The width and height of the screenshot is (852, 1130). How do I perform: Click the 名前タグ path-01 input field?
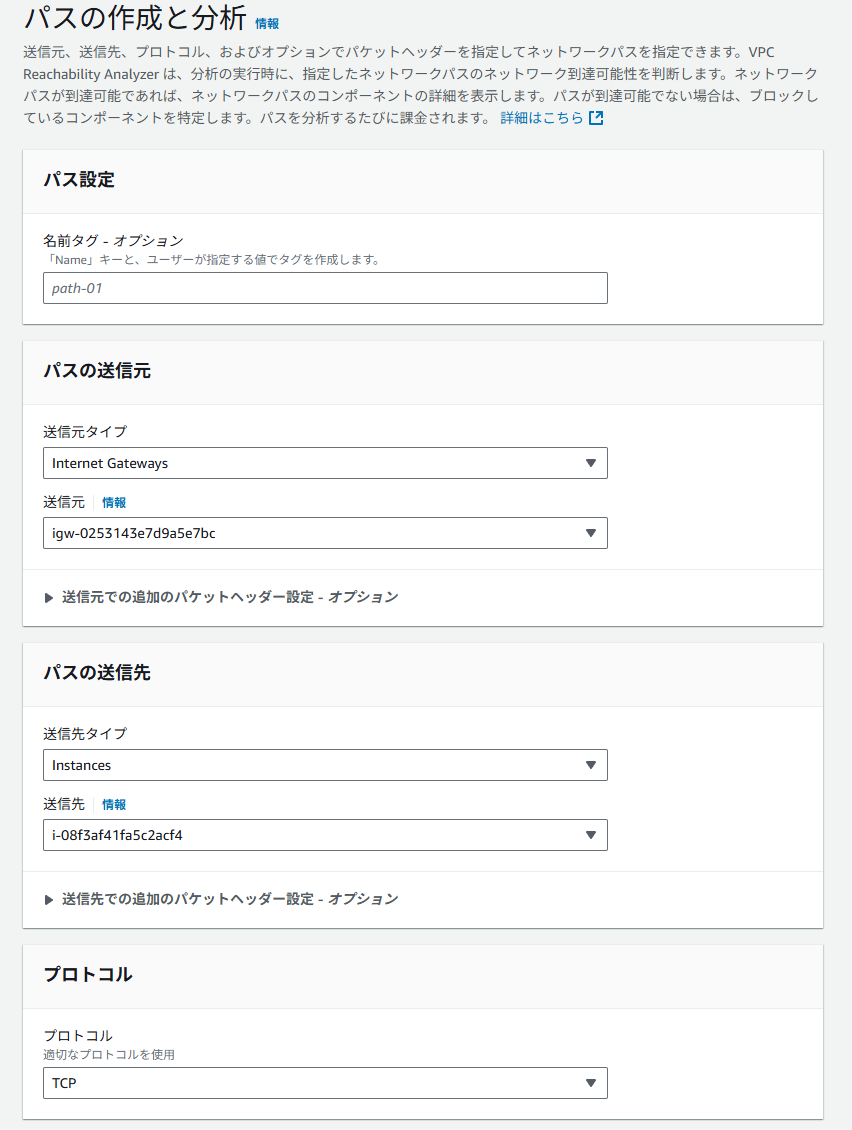coord(325,288)
